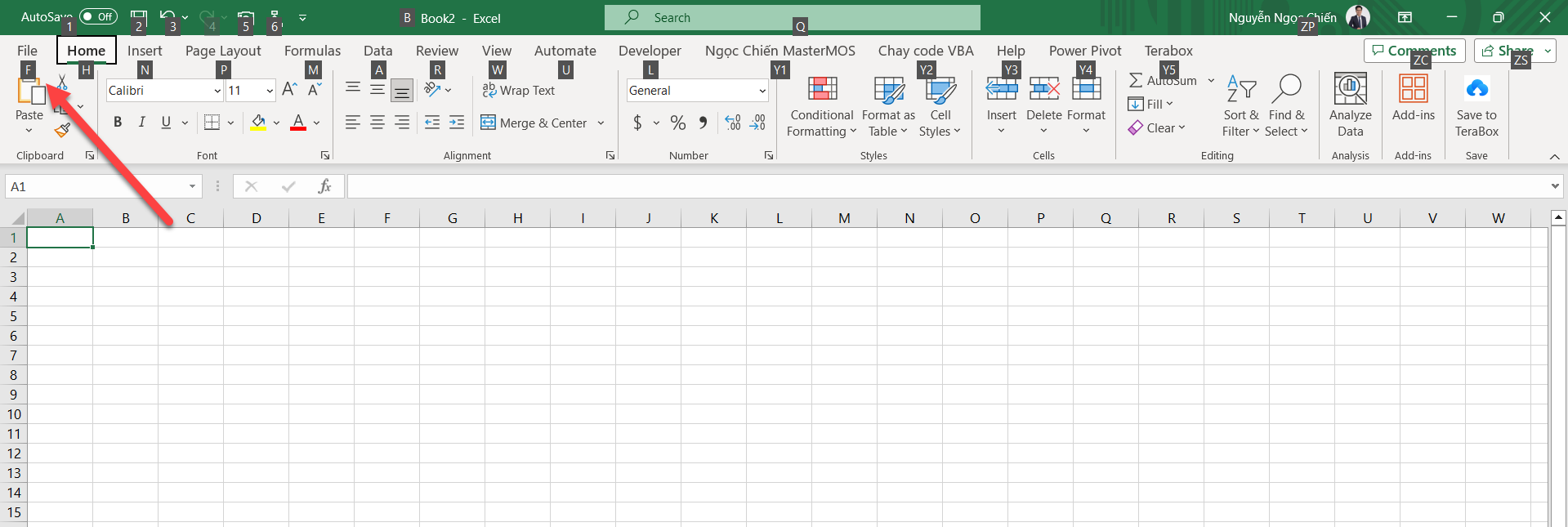1568x527 pixels.
Task: Toggle Underline formatting
Action: tap(166, 123)
